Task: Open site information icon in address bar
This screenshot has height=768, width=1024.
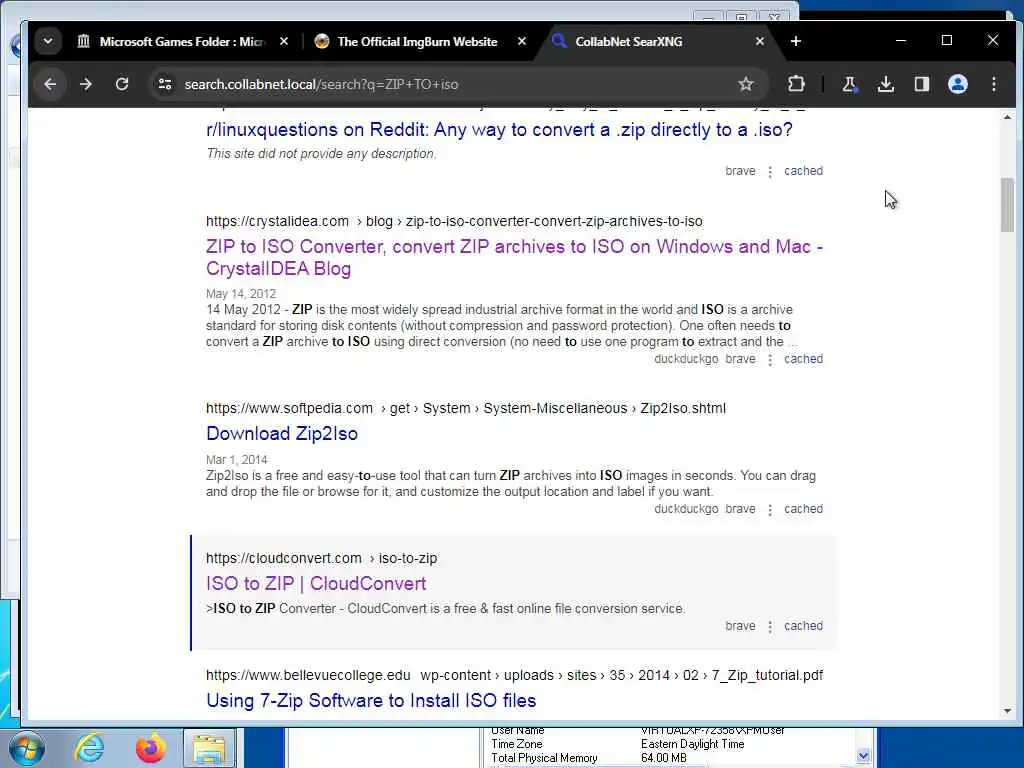Action: 165,84
